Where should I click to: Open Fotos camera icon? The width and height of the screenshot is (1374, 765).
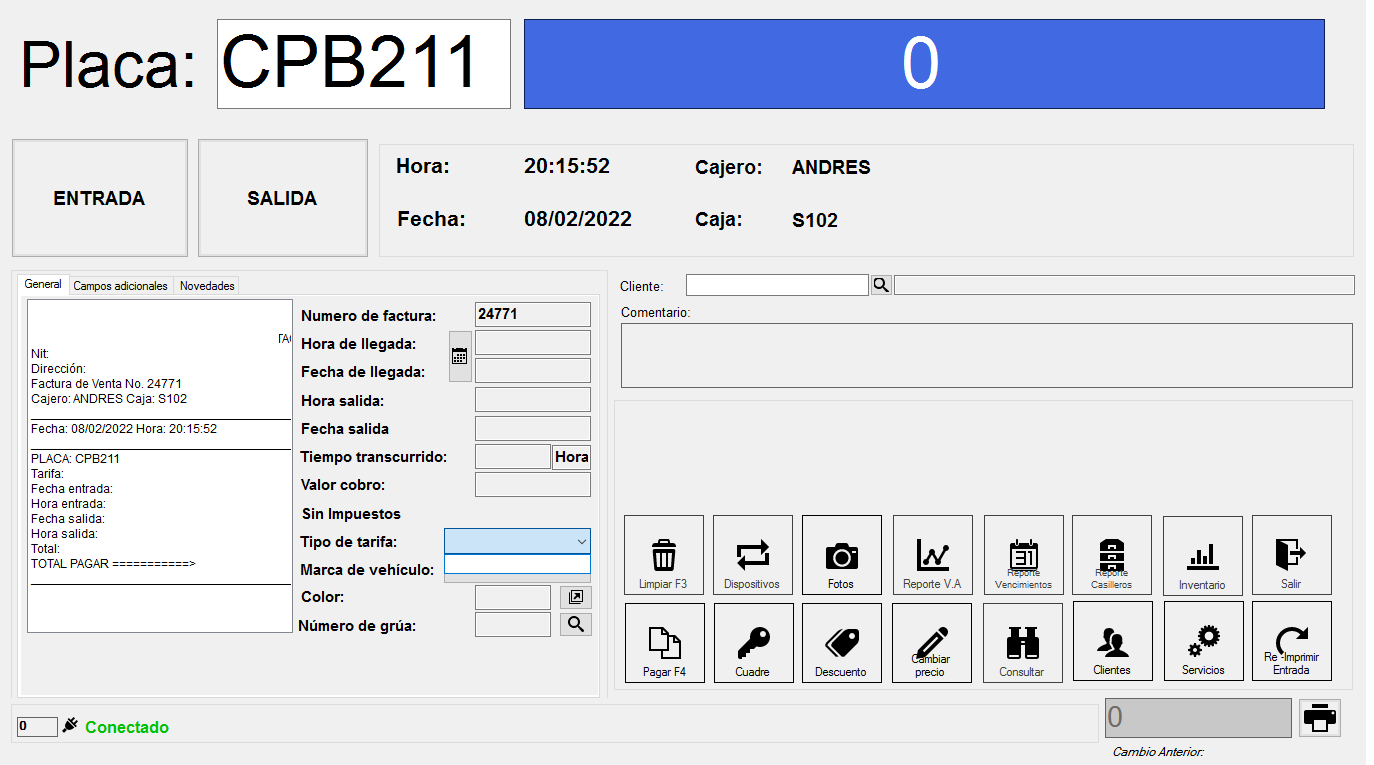click(x=841, y=555)
